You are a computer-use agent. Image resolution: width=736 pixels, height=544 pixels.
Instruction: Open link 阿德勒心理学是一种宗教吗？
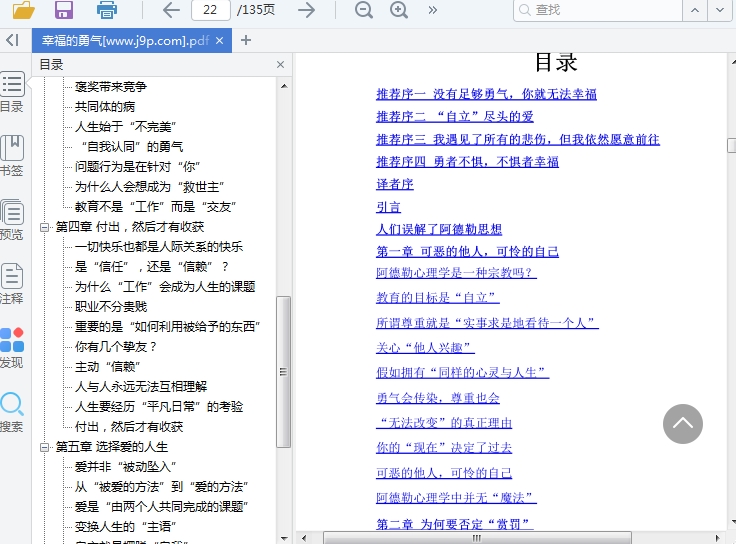(x=456, y=273)
